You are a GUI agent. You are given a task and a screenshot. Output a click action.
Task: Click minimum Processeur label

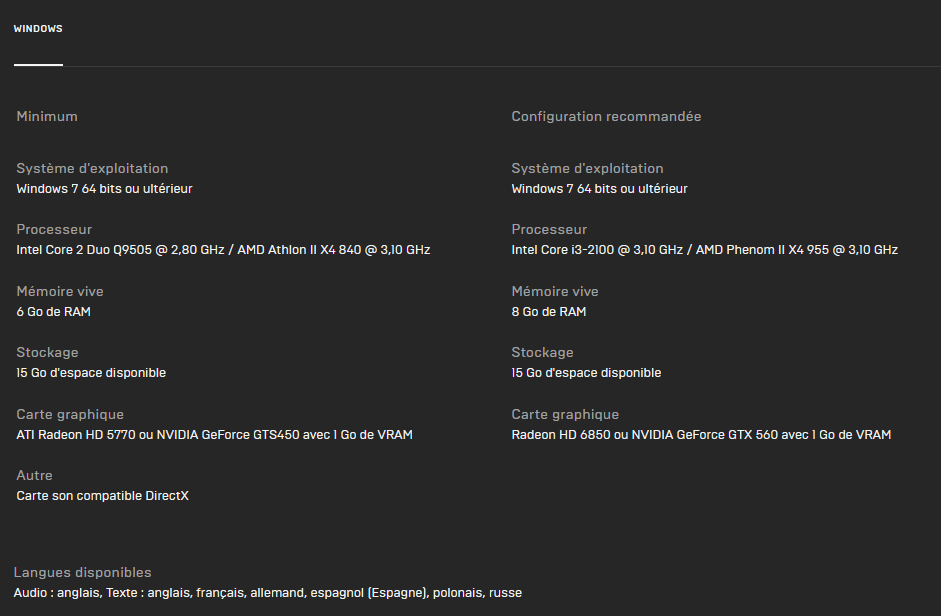tap(54, 229)
